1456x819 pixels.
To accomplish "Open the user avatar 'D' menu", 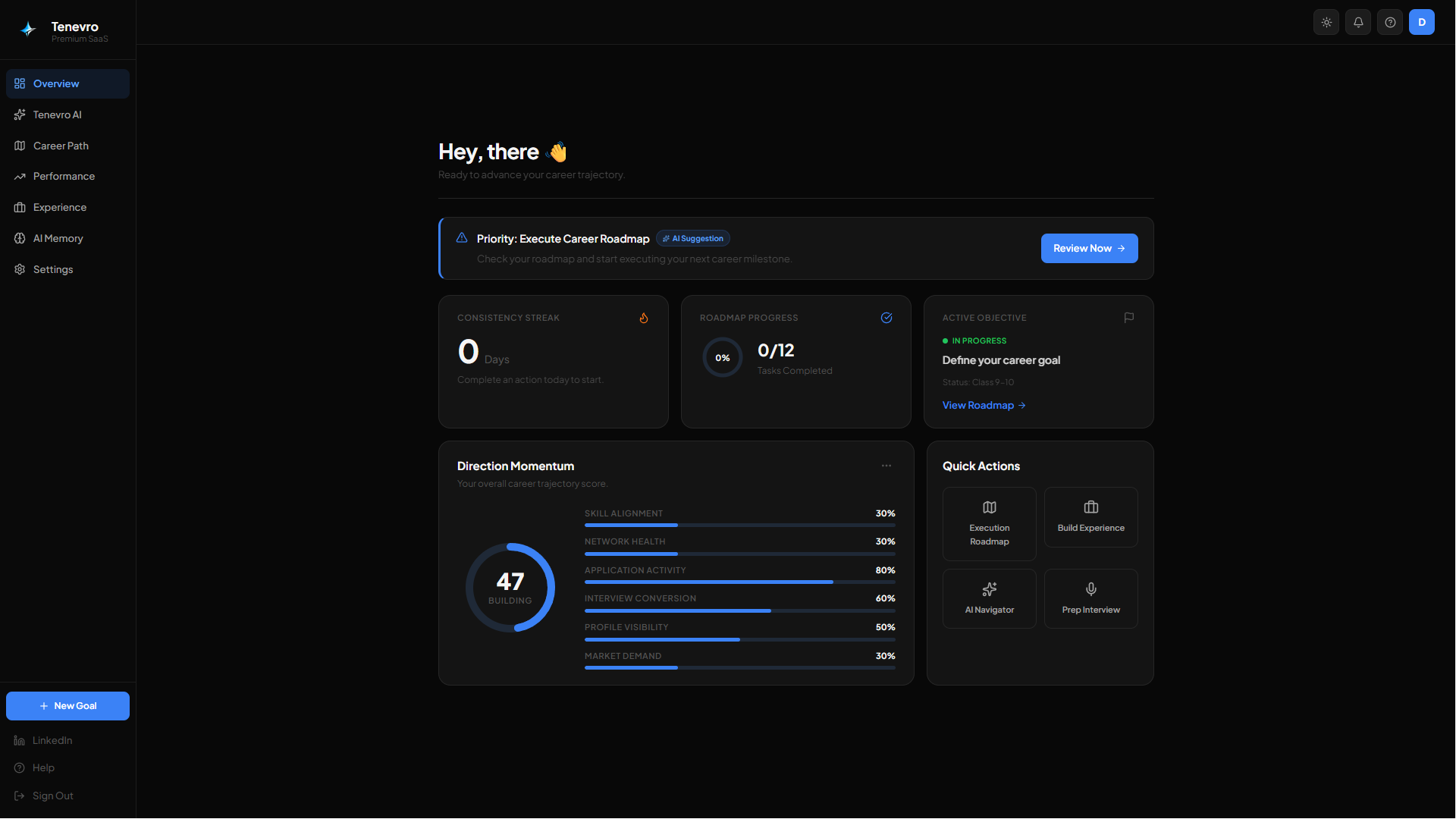I will click(x=1422, y=22).
